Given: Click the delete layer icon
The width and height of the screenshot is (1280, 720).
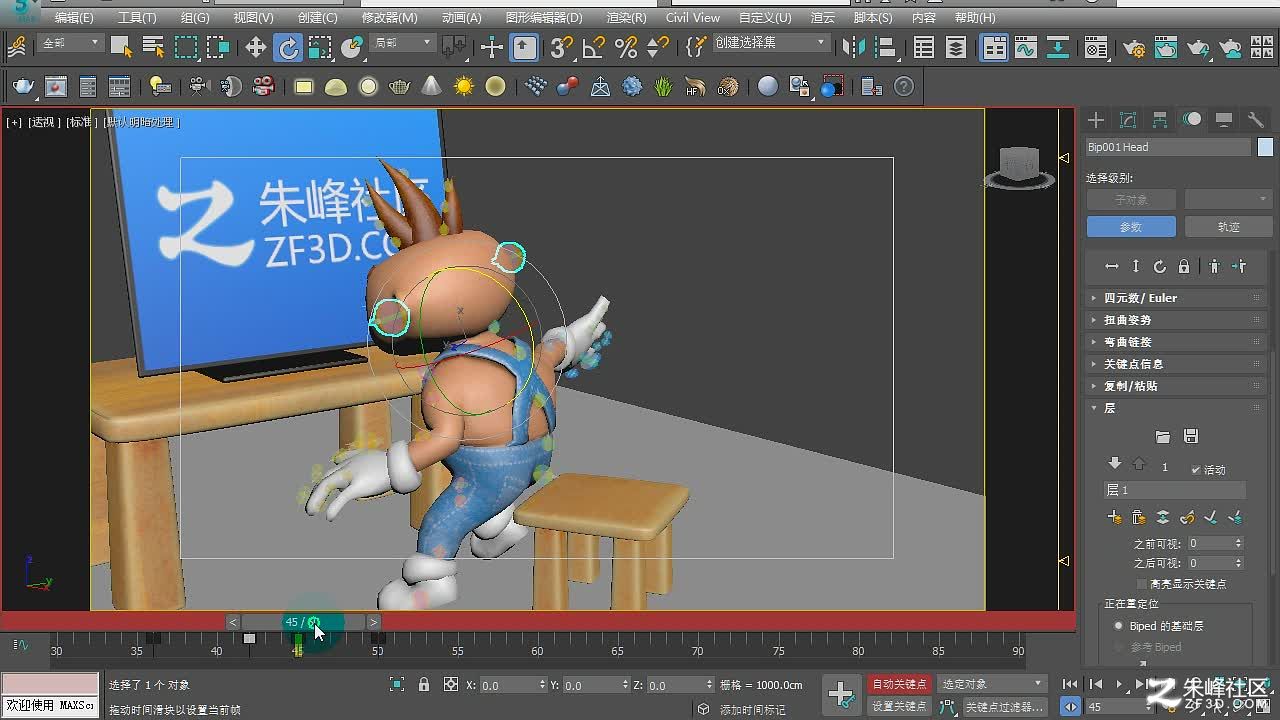Looking at the screenshot, I should [1138, 517].
